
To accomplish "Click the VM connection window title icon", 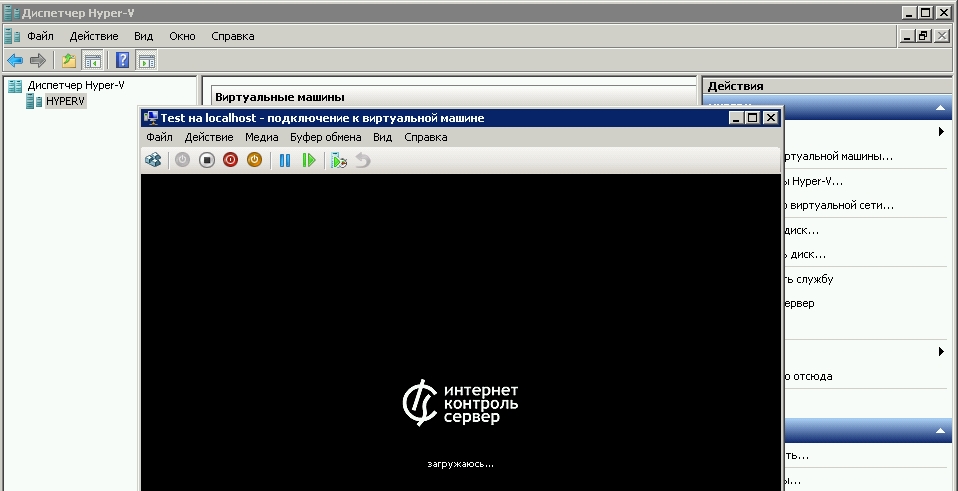I will pyautogui.click(x=150, y=118).
